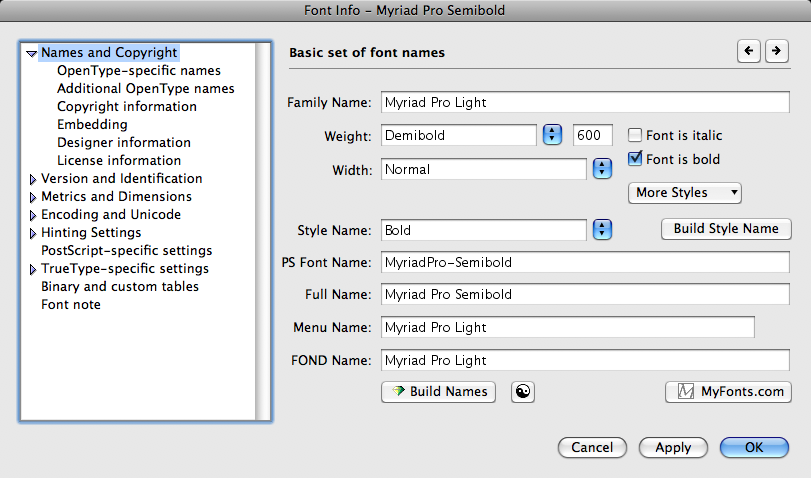
Task: Expand Metrics and Dimensions triangle
Action: tap(33, 198)
